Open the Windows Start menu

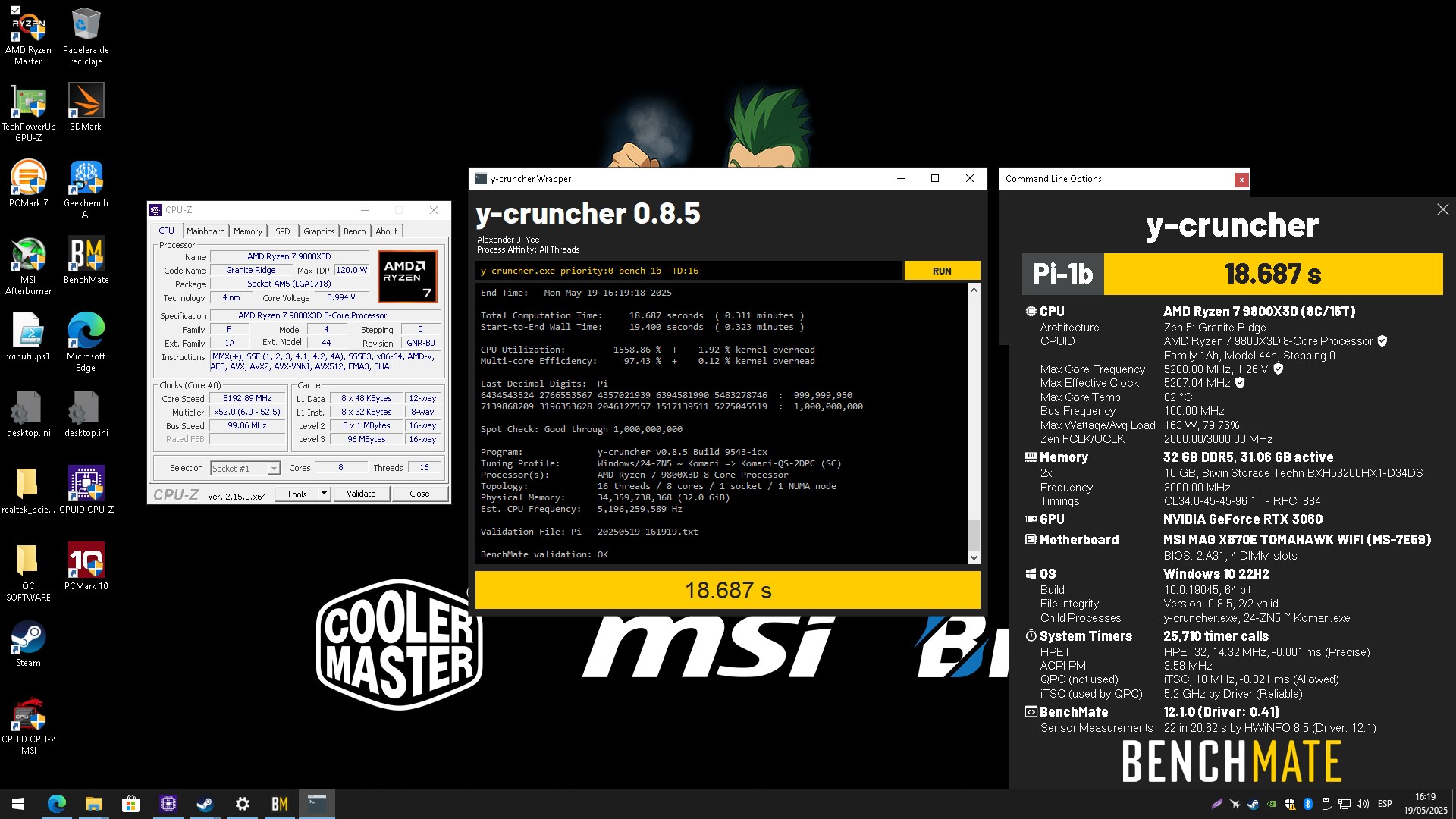(x=18, y=804)
